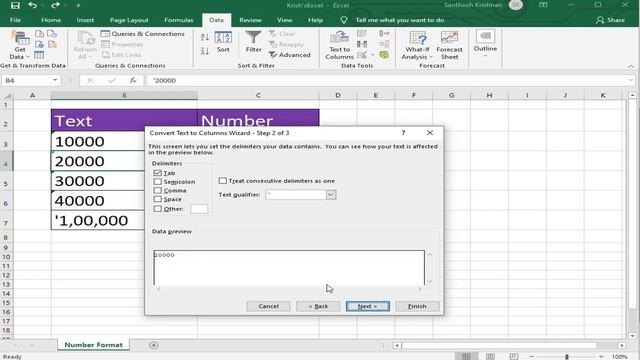Enable the Semicolon delimiter checkbox
Image resolution: width=640 pixels, height=360 pixels.
tap(158, 182)
